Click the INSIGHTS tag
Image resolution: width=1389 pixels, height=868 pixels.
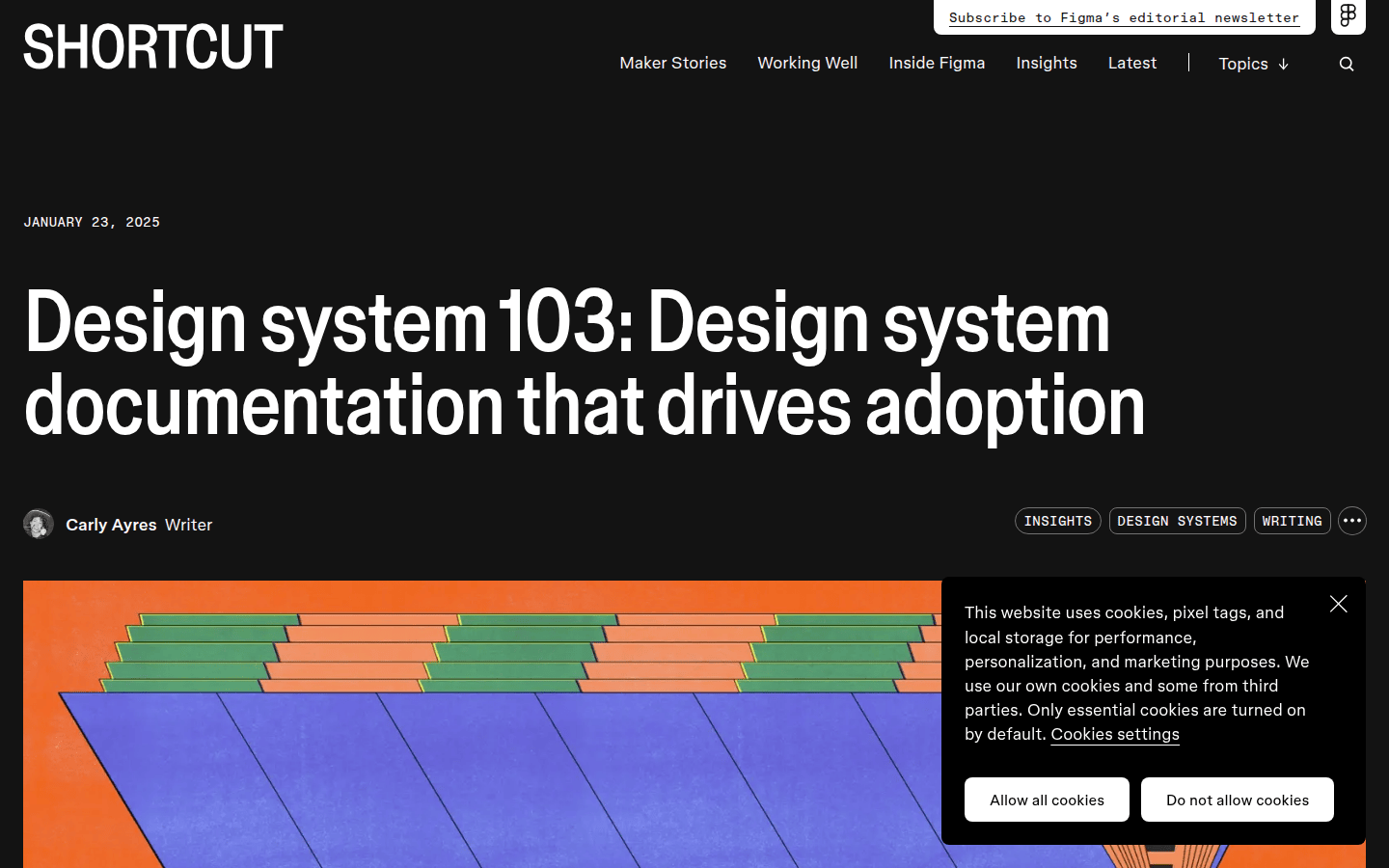(1058, 521)
